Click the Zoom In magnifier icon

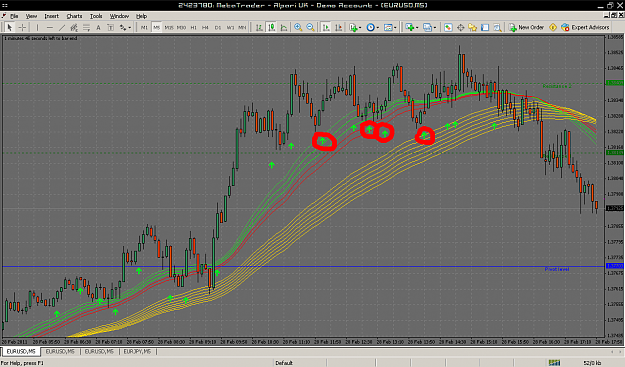pos(298,27)
